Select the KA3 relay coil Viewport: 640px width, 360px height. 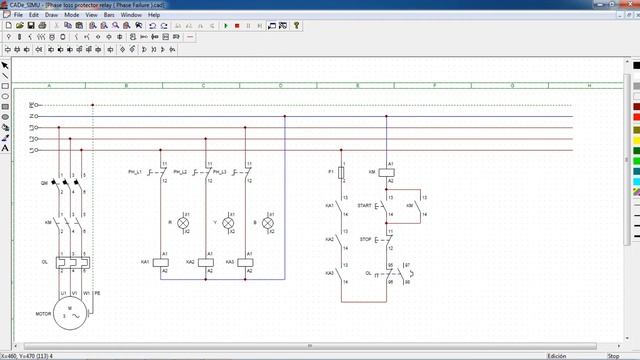tap(245, 262)
